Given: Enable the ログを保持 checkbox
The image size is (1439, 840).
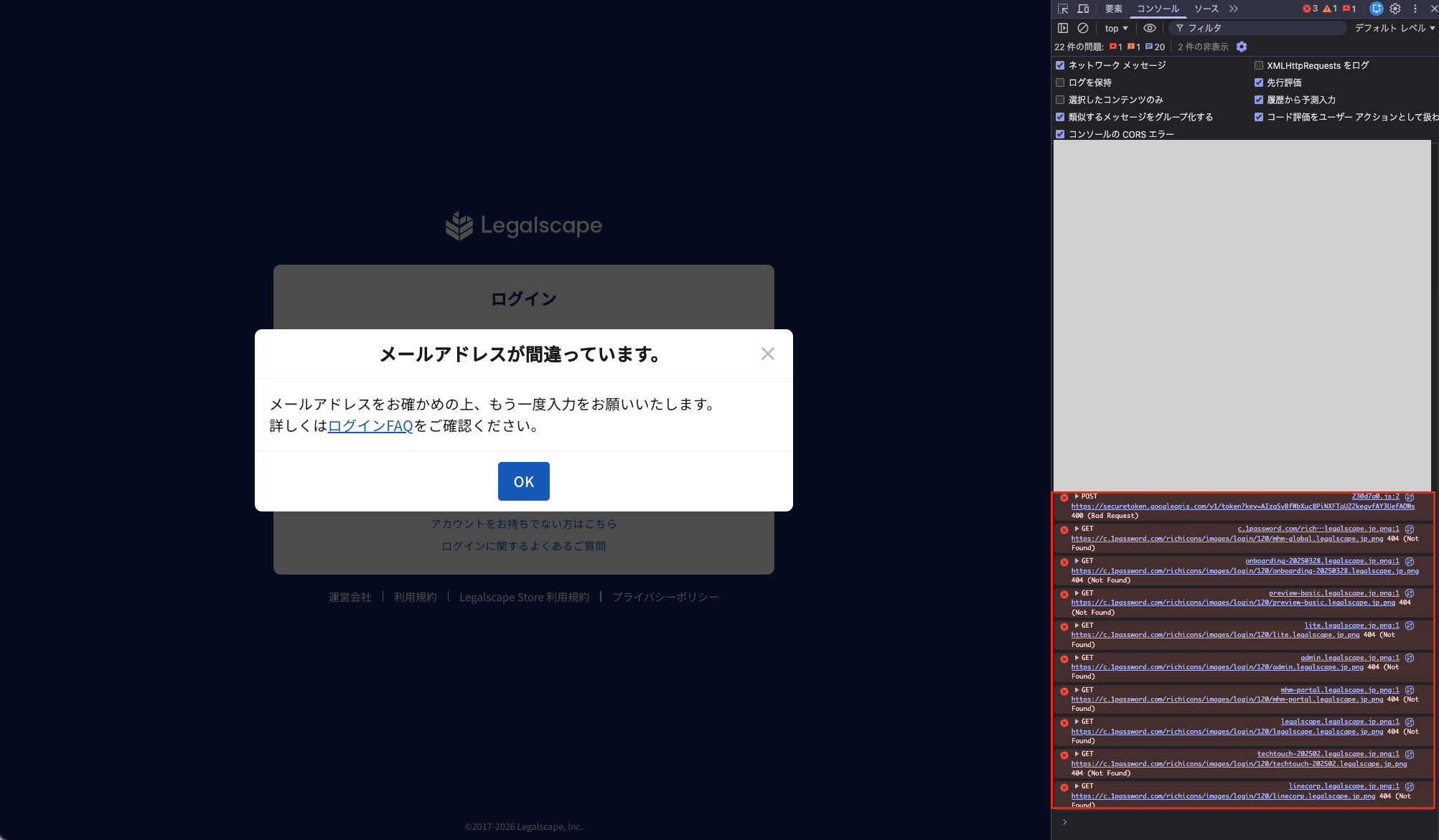Looking at the screenshot, I should point(1060,82).
